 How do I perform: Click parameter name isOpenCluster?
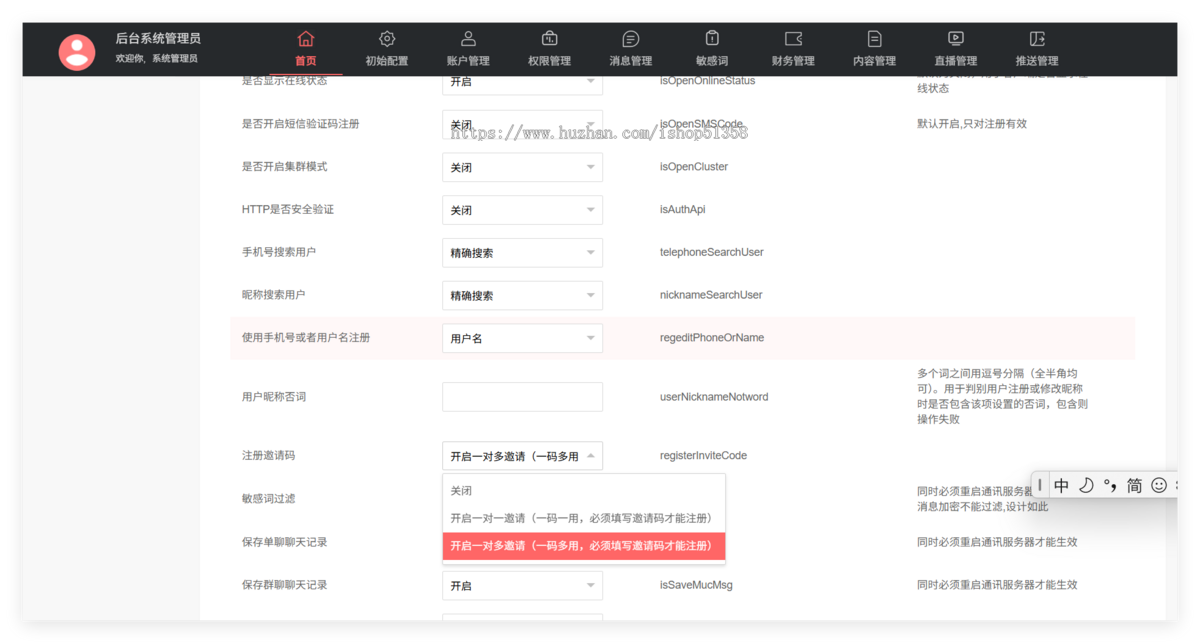coord(694,167)
